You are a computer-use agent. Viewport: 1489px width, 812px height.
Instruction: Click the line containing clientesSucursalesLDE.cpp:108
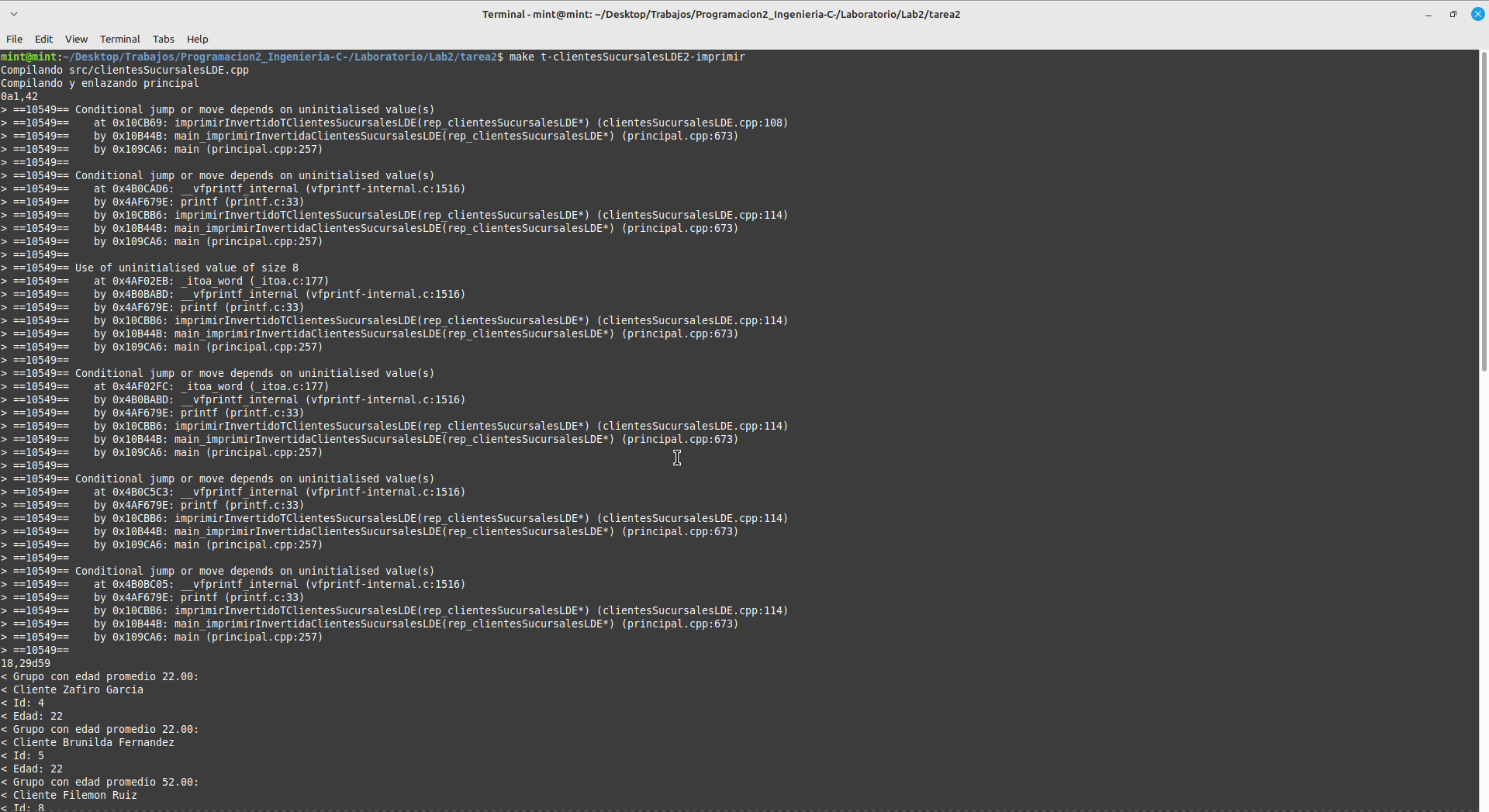(394, 123)
